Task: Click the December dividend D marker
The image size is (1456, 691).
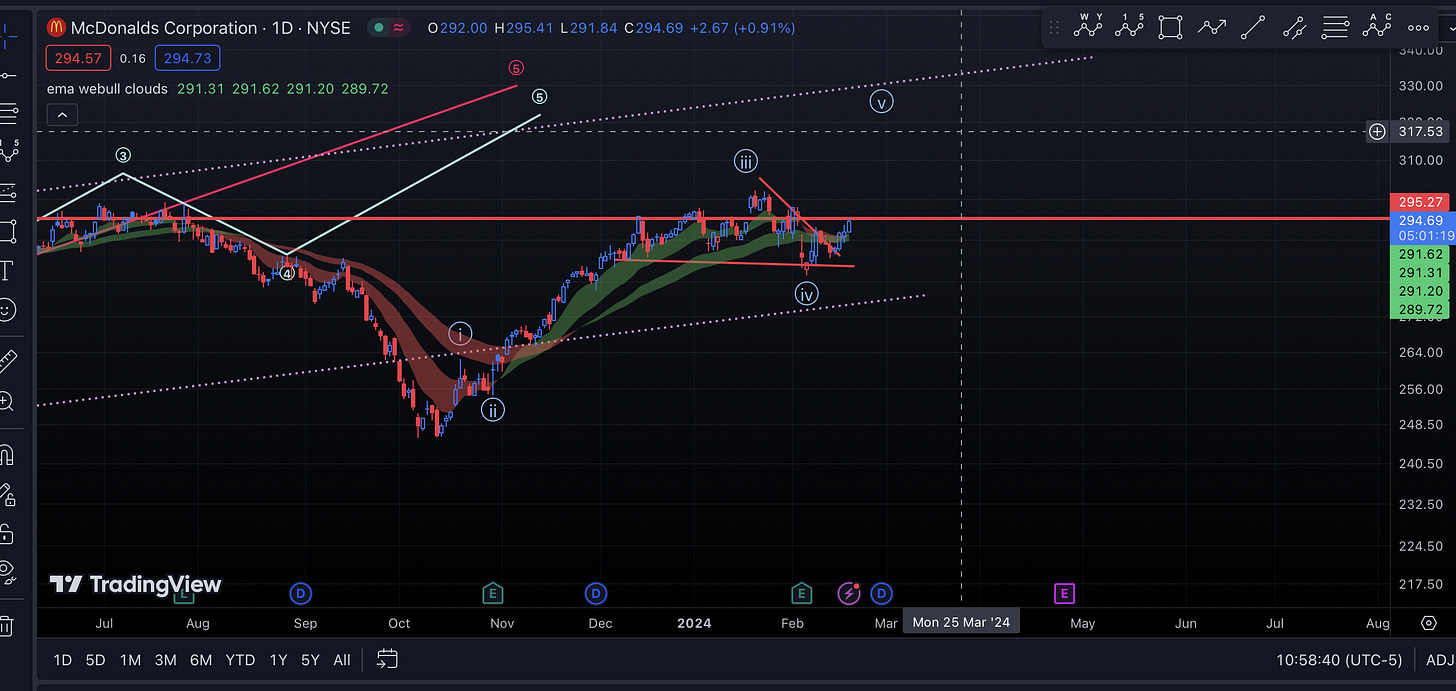Action: point(596,594)
